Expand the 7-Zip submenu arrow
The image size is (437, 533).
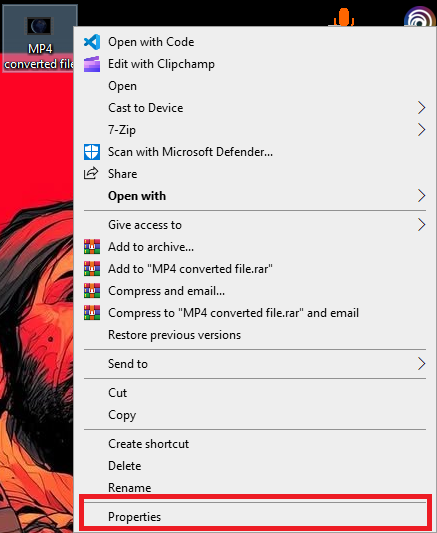tap(421, 130)
